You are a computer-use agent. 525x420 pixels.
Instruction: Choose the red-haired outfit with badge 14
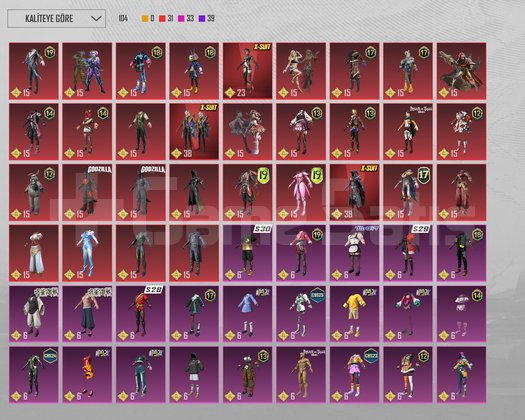pyautogui.click(x=87, y=132)
